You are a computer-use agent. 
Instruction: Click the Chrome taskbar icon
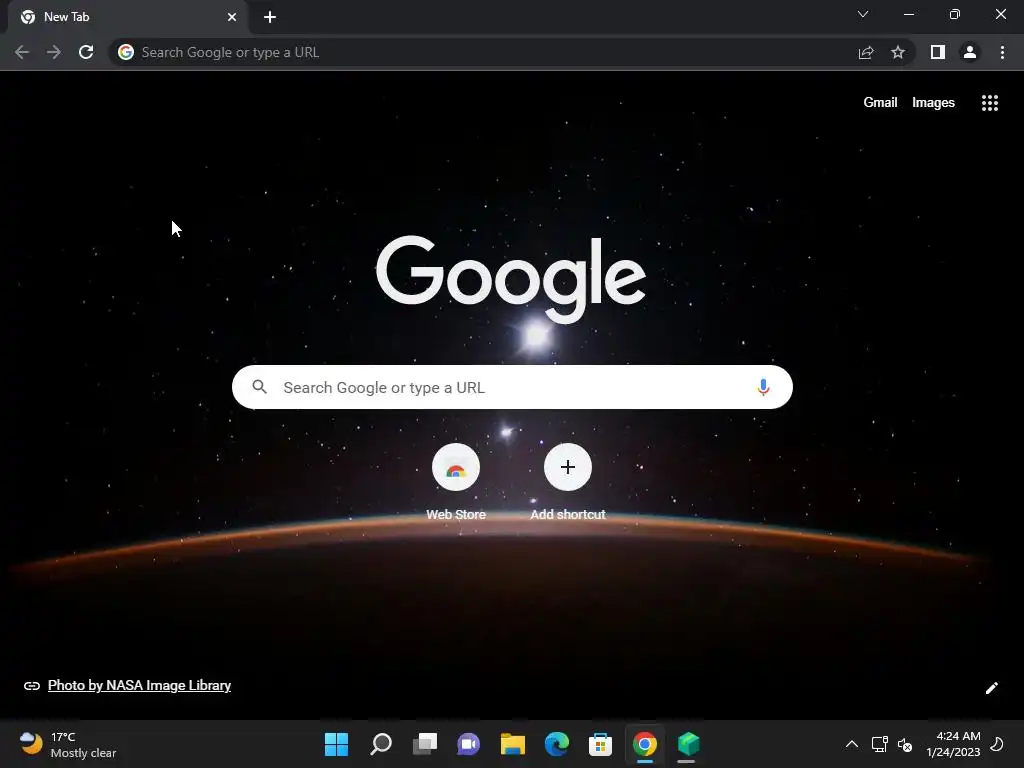[645, 744]
